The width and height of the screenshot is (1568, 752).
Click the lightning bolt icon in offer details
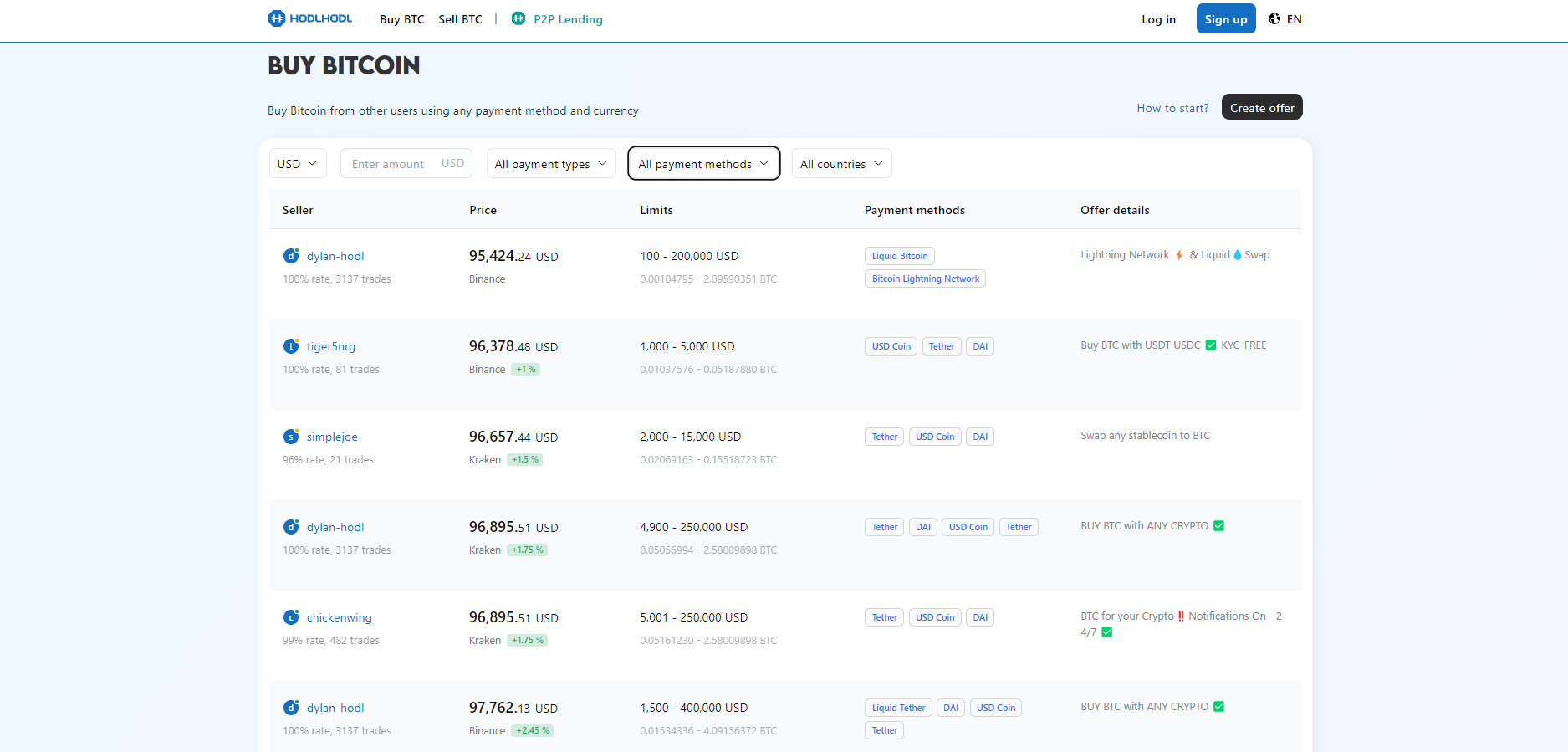pos(1179,255)
